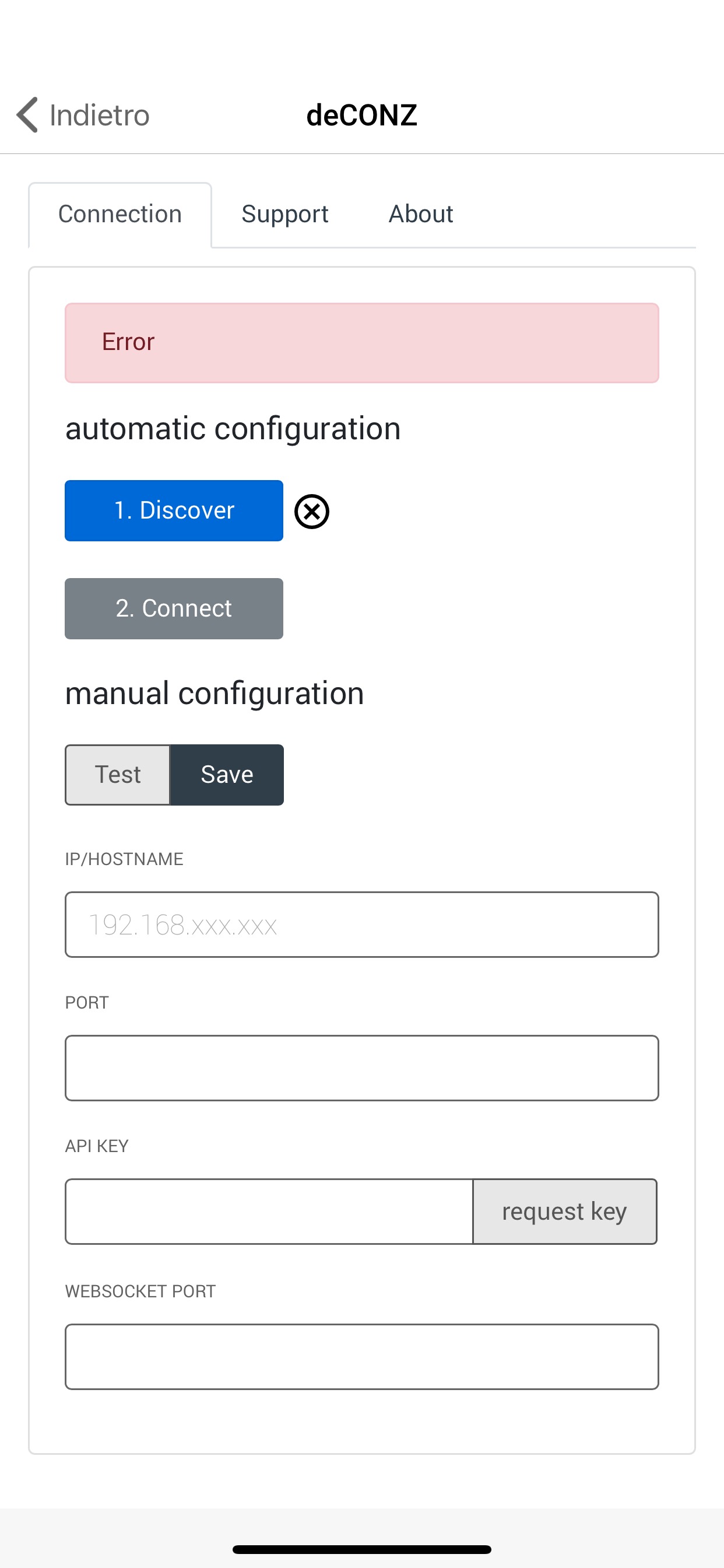
Task: Click the circled X status icon
Action: [311, 512]
